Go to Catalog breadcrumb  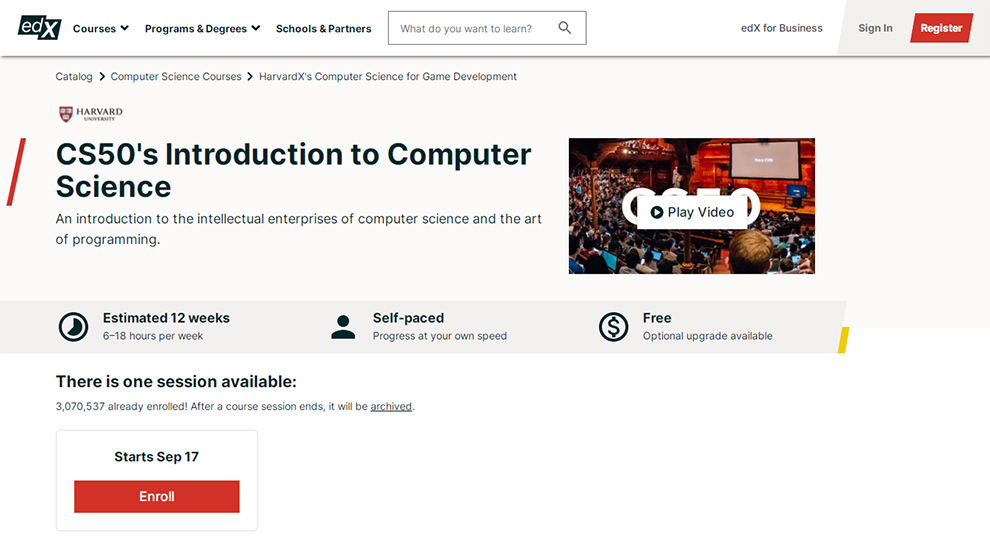coord(74,76)
